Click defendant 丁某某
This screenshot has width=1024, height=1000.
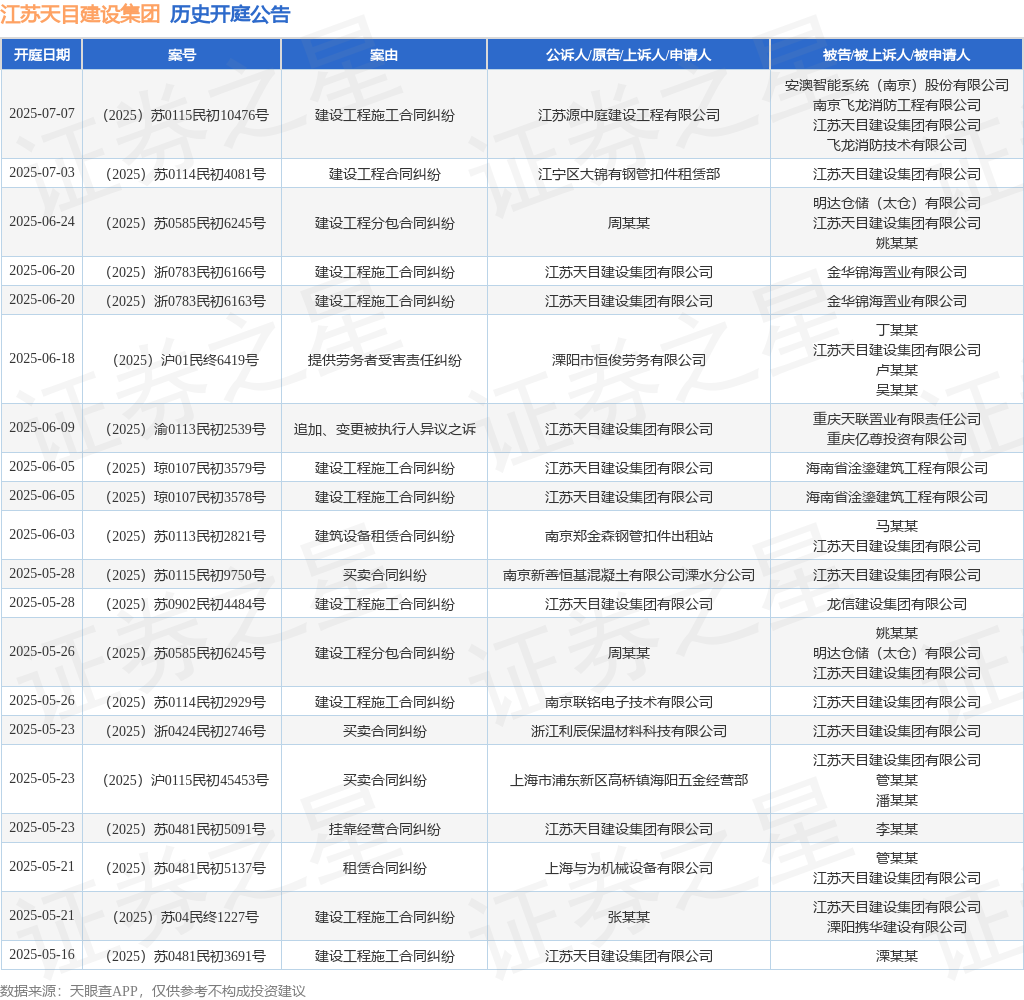click(x=896, y=331)
